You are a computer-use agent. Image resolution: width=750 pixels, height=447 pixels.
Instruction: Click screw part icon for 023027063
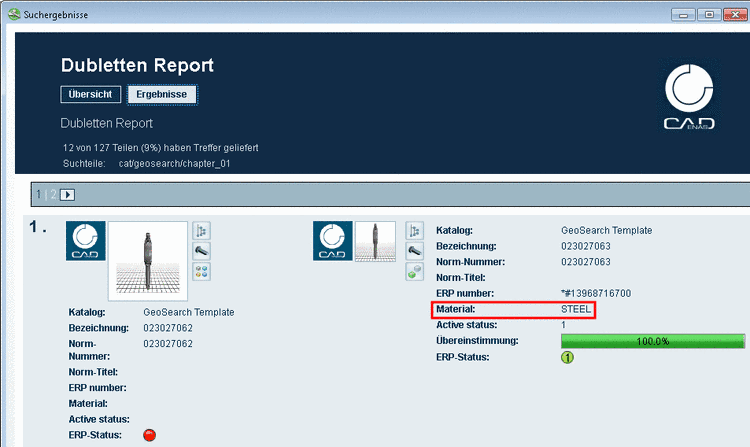tap(414, 251)
